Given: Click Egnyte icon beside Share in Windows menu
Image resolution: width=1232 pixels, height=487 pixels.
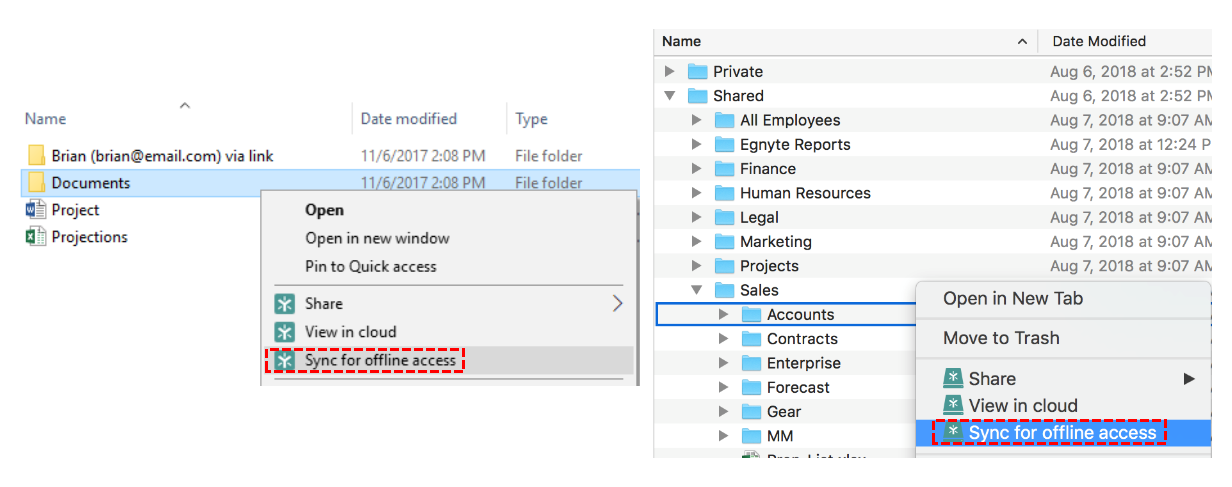Looking at the screenshot, I should 286,304.
